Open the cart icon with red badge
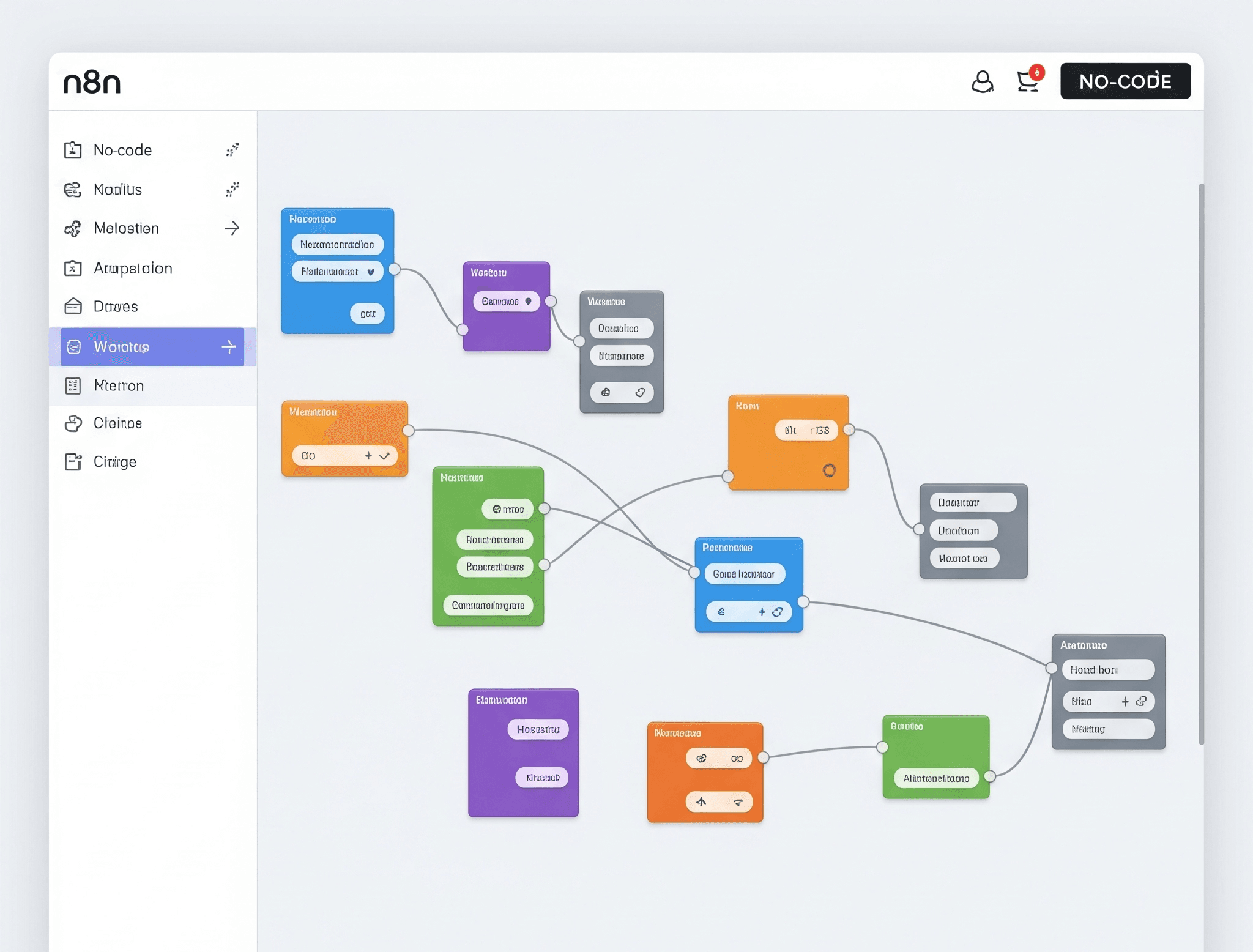This screenshot has height=952, width=1253. 1028,81
